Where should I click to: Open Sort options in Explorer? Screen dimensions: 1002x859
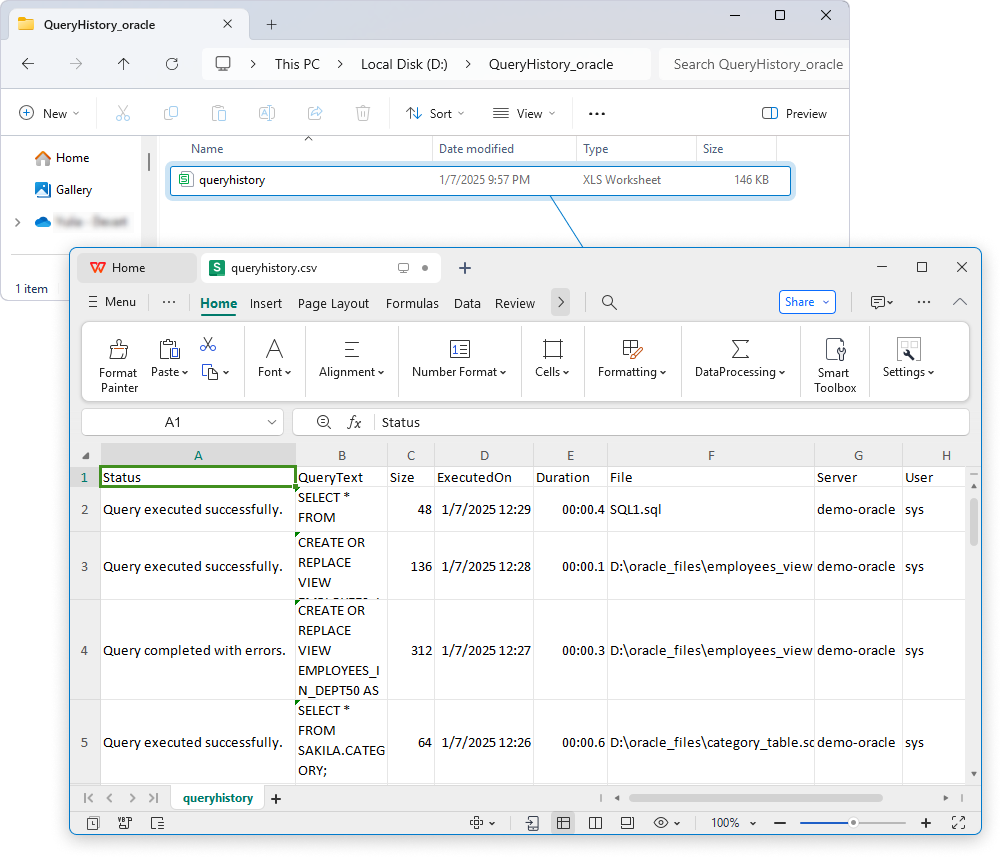click(435, 113)
